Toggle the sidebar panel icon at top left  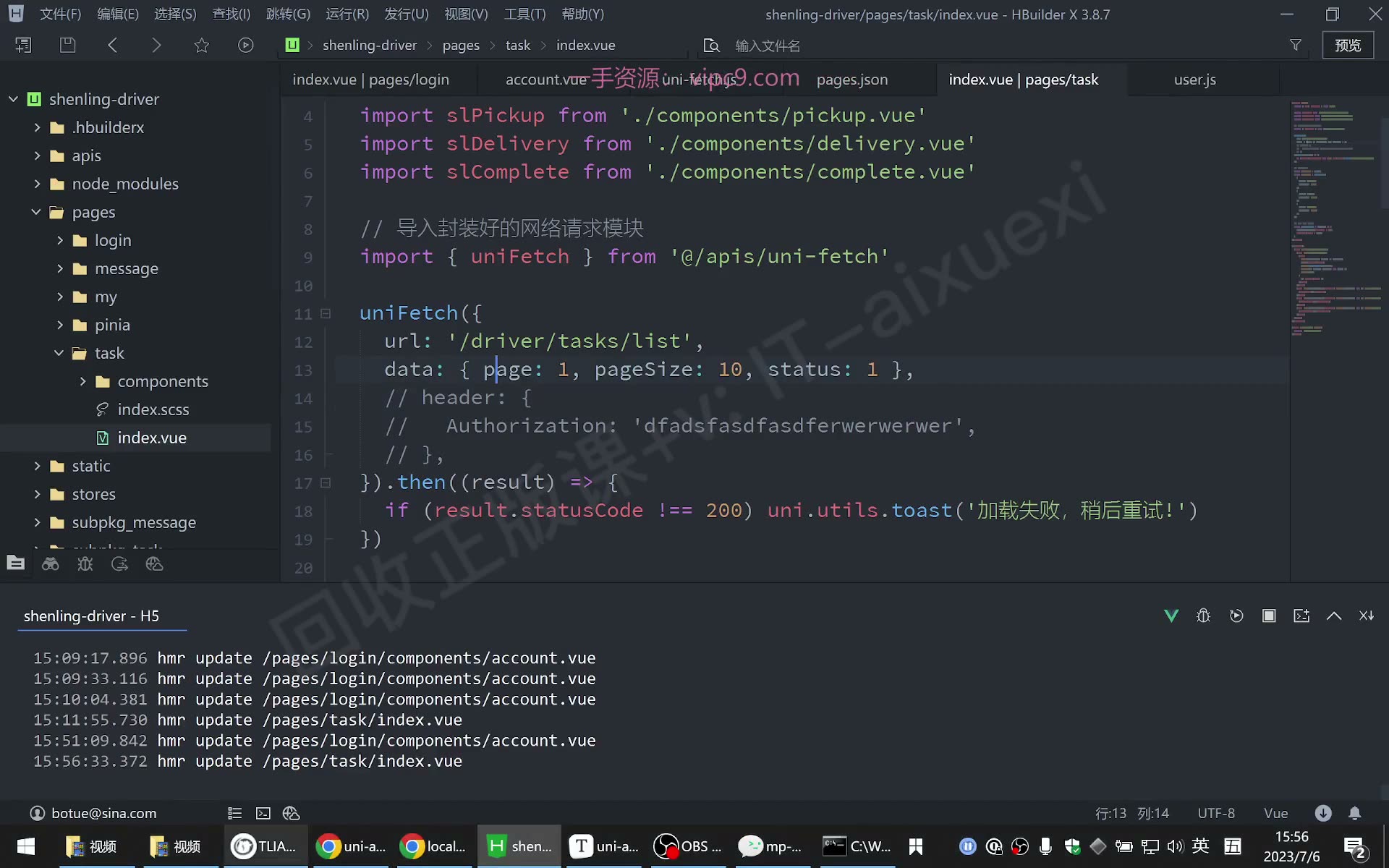[23, 45]
